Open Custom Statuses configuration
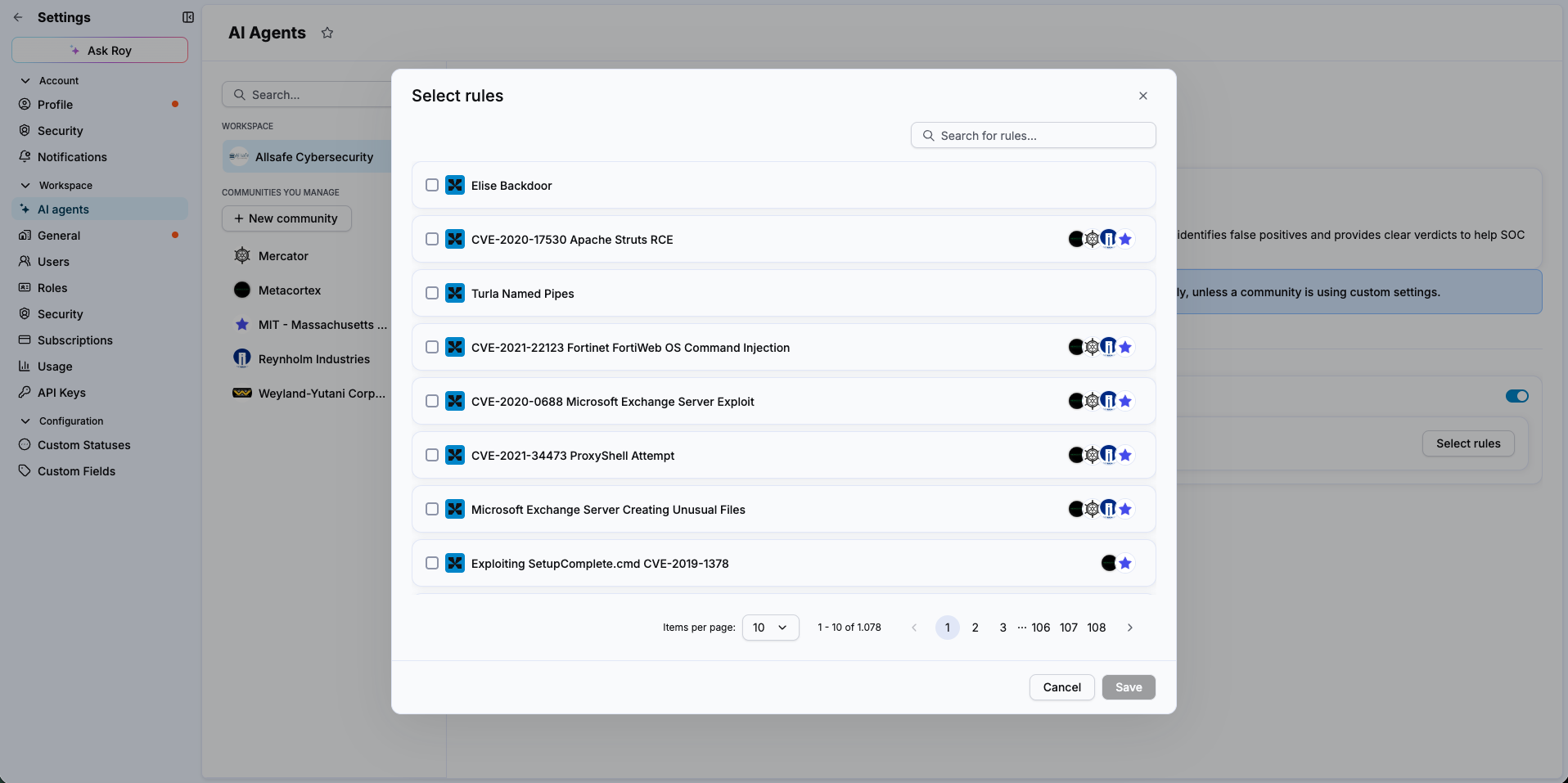 pos(100,445)
